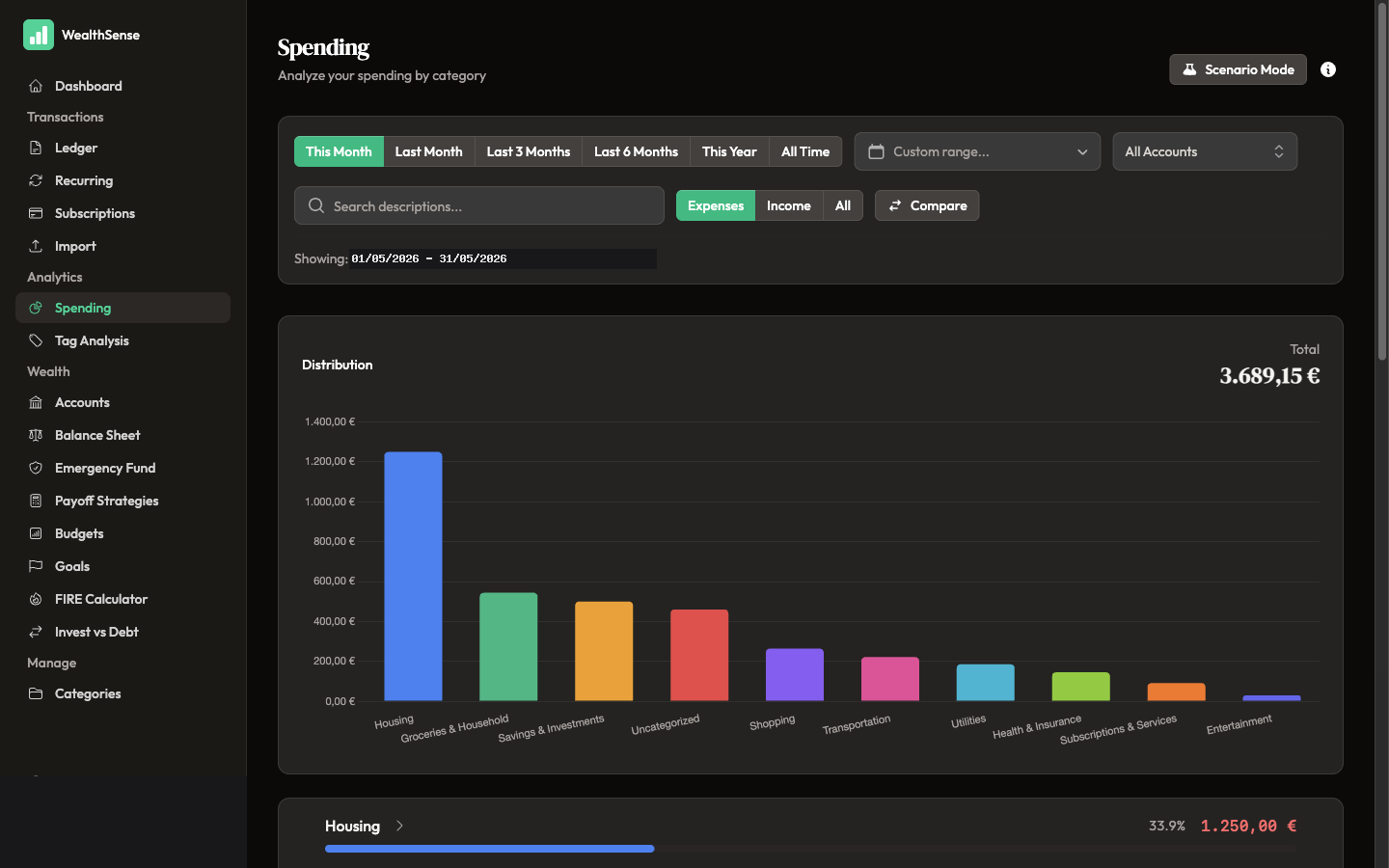Click the Categories folder icon

36,693
